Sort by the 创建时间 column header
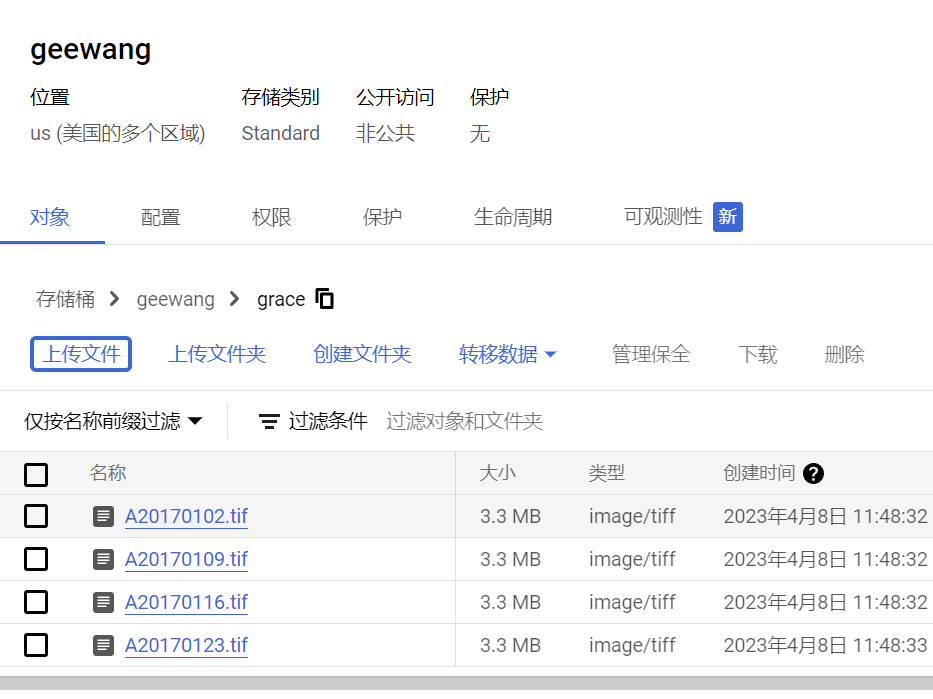This screenshot has height=699, width=933. click(x=759, y=473)
